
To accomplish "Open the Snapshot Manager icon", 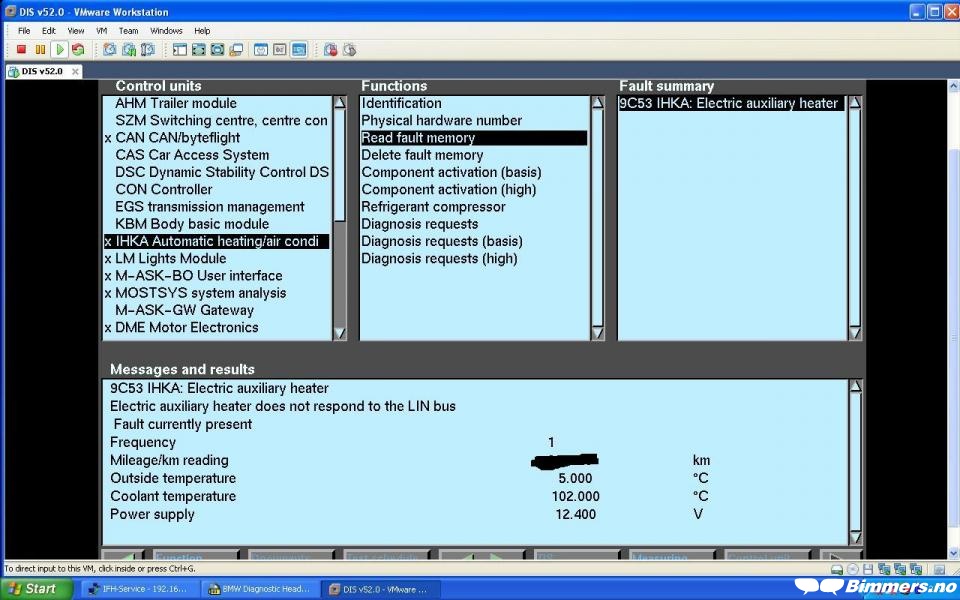I will 147,49.
